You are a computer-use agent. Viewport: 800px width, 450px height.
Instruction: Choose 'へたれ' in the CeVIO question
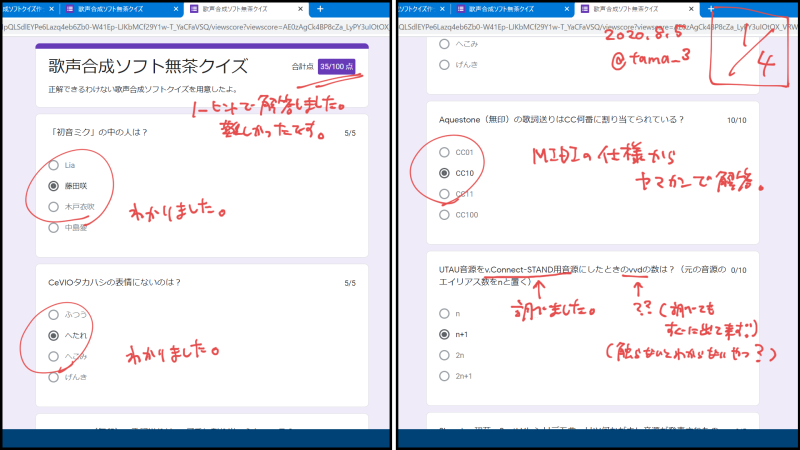coord(54,335)
